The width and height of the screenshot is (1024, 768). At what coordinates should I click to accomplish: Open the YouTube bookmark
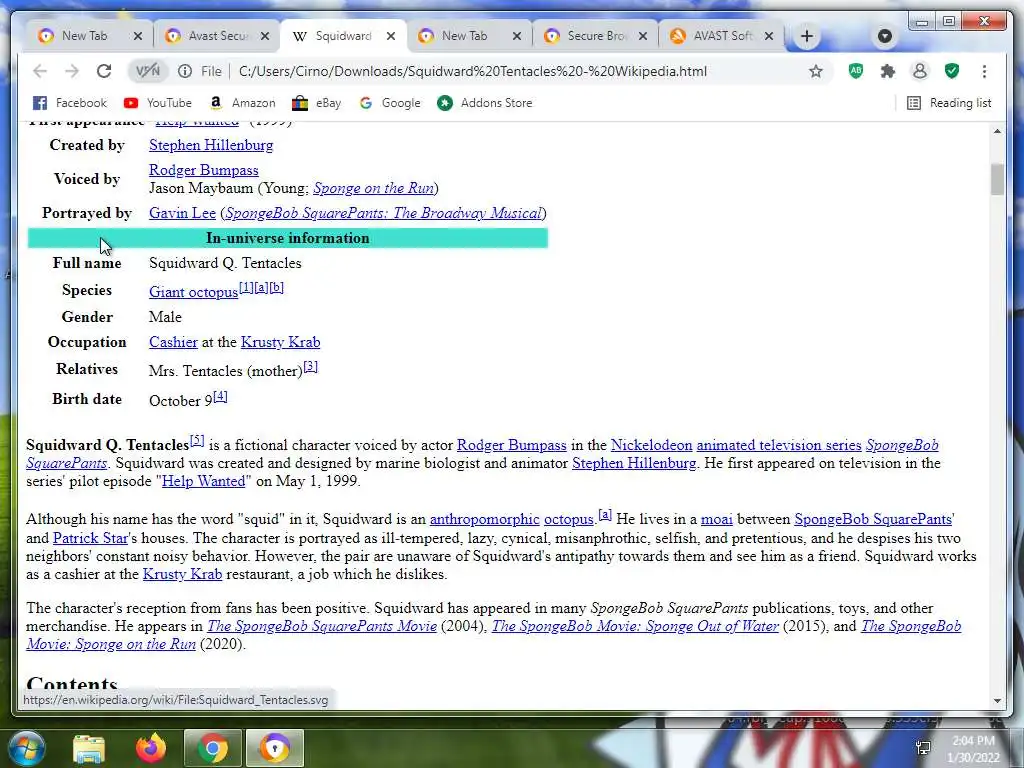pos(158,103)
